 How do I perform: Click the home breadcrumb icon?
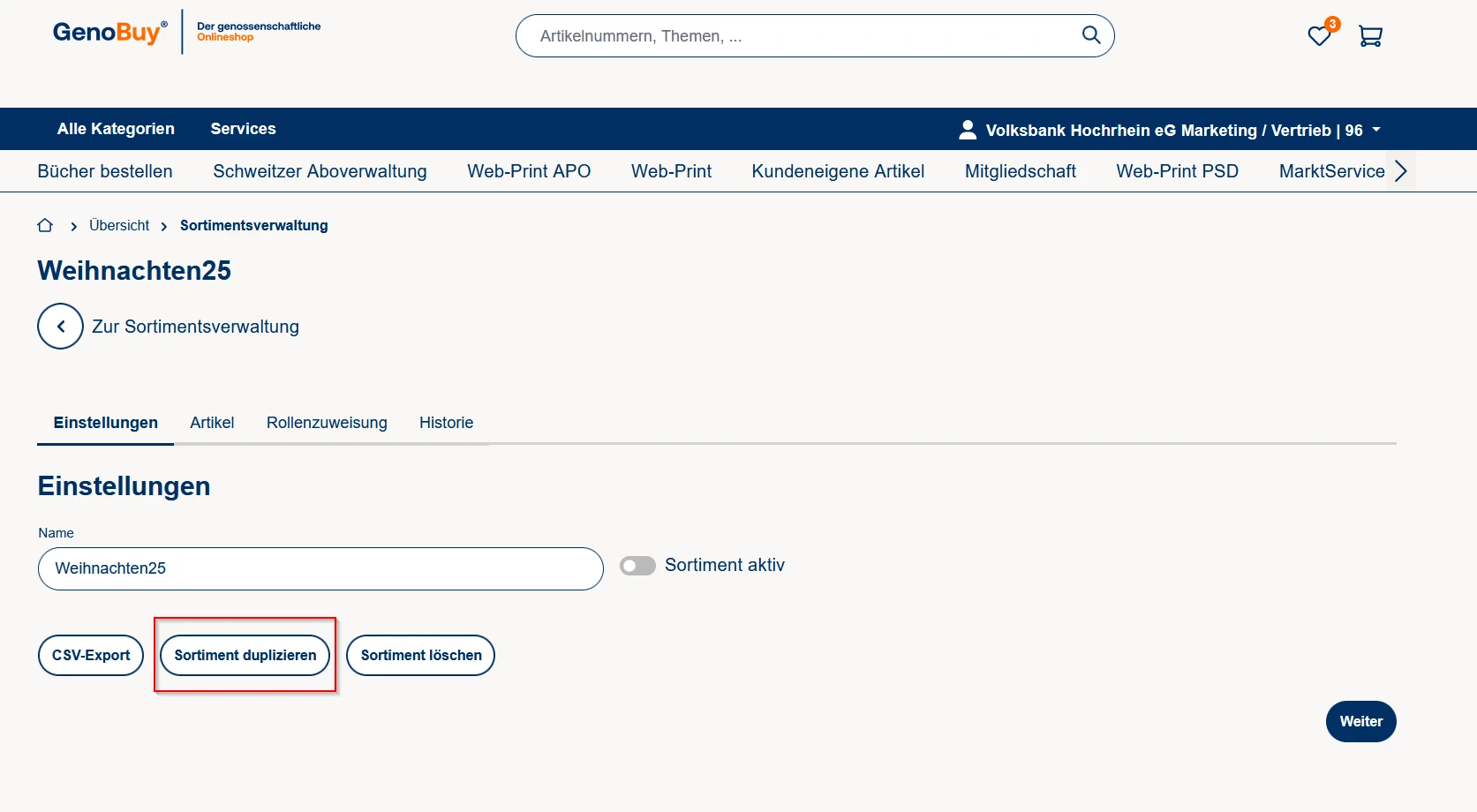tap(45, 226)
